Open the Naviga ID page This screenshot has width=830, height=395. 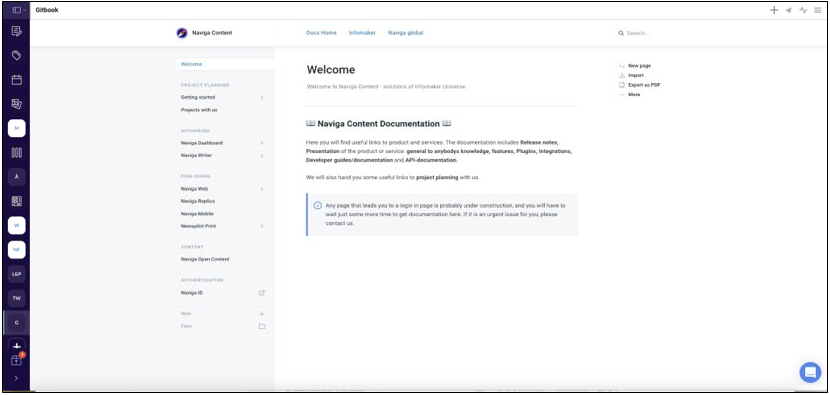[x=192, y=293]
